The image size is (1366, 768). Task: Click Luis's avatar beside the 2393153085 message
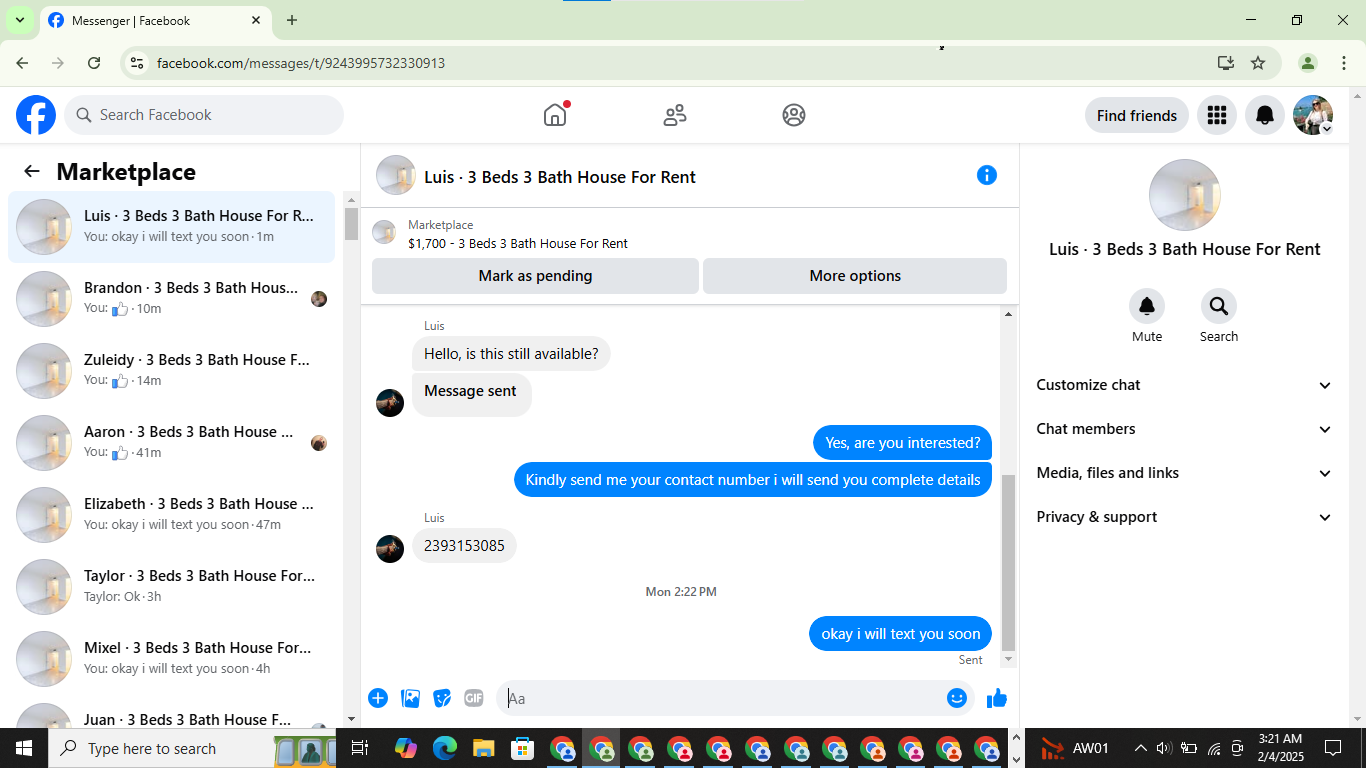pyautogui.click(x=390, y=549)
